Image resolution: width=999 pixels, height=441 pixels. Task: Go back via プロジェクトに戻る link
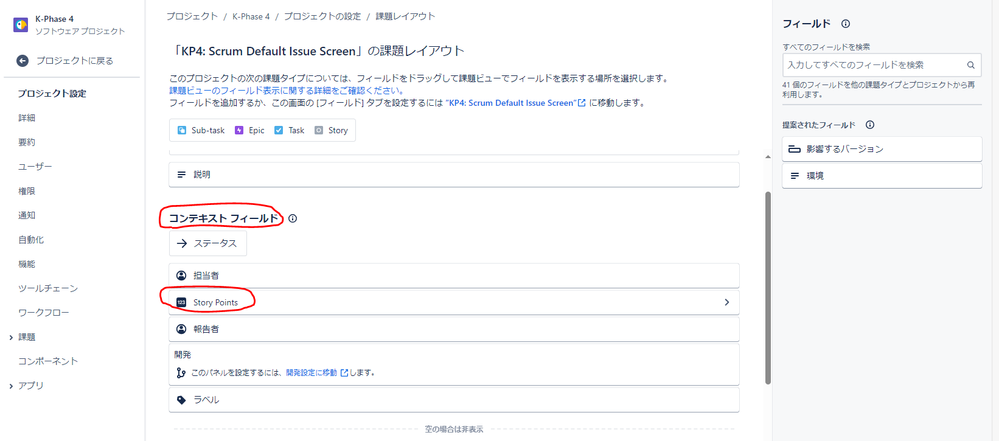[75, 61]
